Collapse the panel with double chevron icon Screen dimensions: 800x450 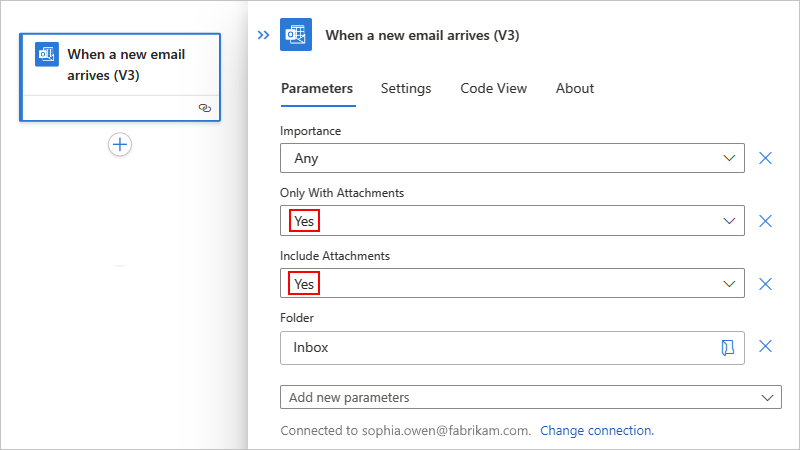click(x=263, y=35)
